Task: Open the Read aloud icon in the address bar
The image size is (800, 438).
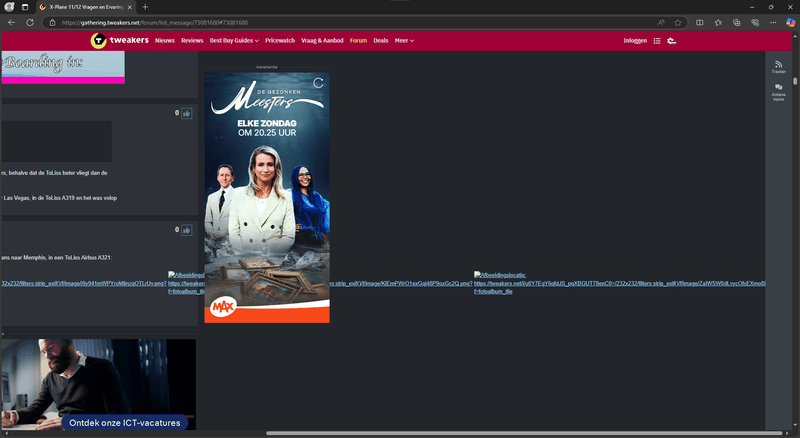Action: 661,22
